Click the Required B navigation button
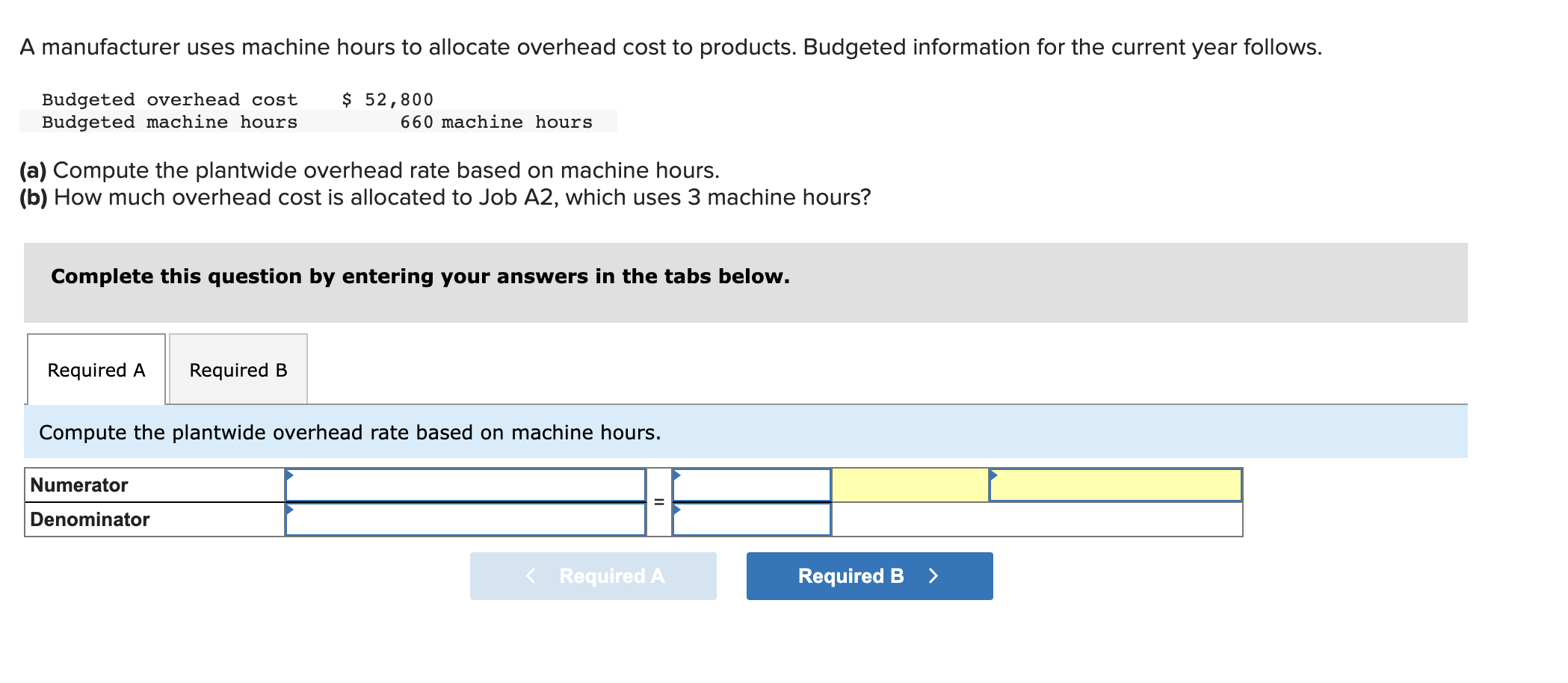This screenshot has width=1568, height=683. (x=868, y=575)
